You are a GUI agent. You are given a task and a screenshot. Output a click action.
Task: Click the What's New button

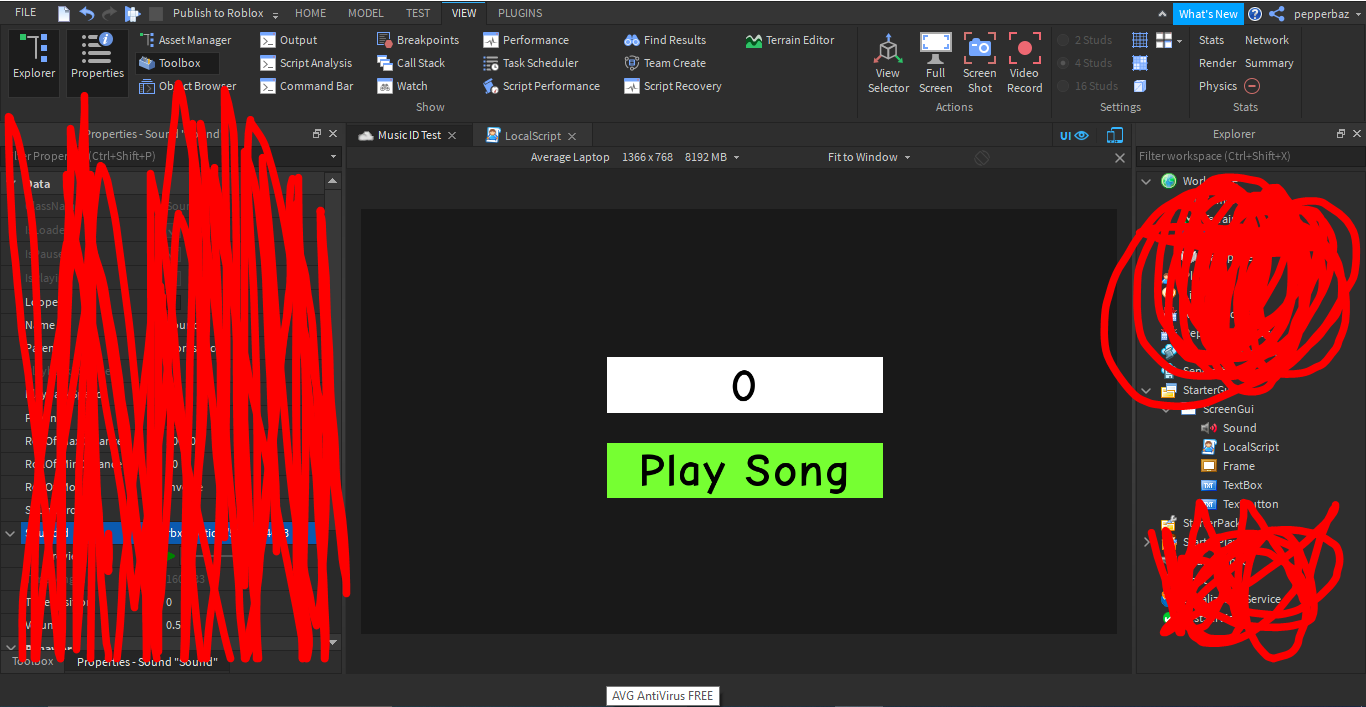click(1208, 13)
